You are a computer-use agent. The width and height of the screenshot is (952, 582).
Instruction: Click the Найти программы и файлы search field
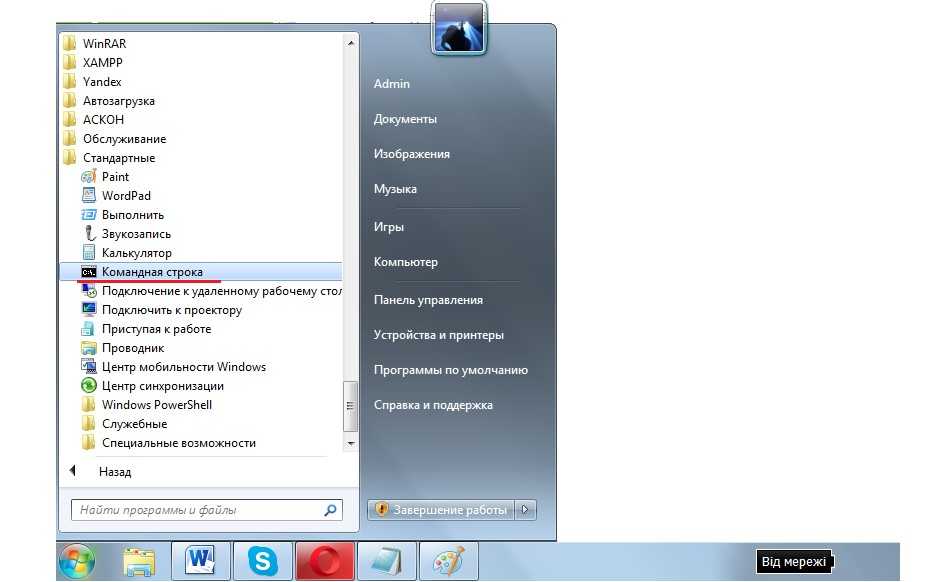(x=198, y=510)
